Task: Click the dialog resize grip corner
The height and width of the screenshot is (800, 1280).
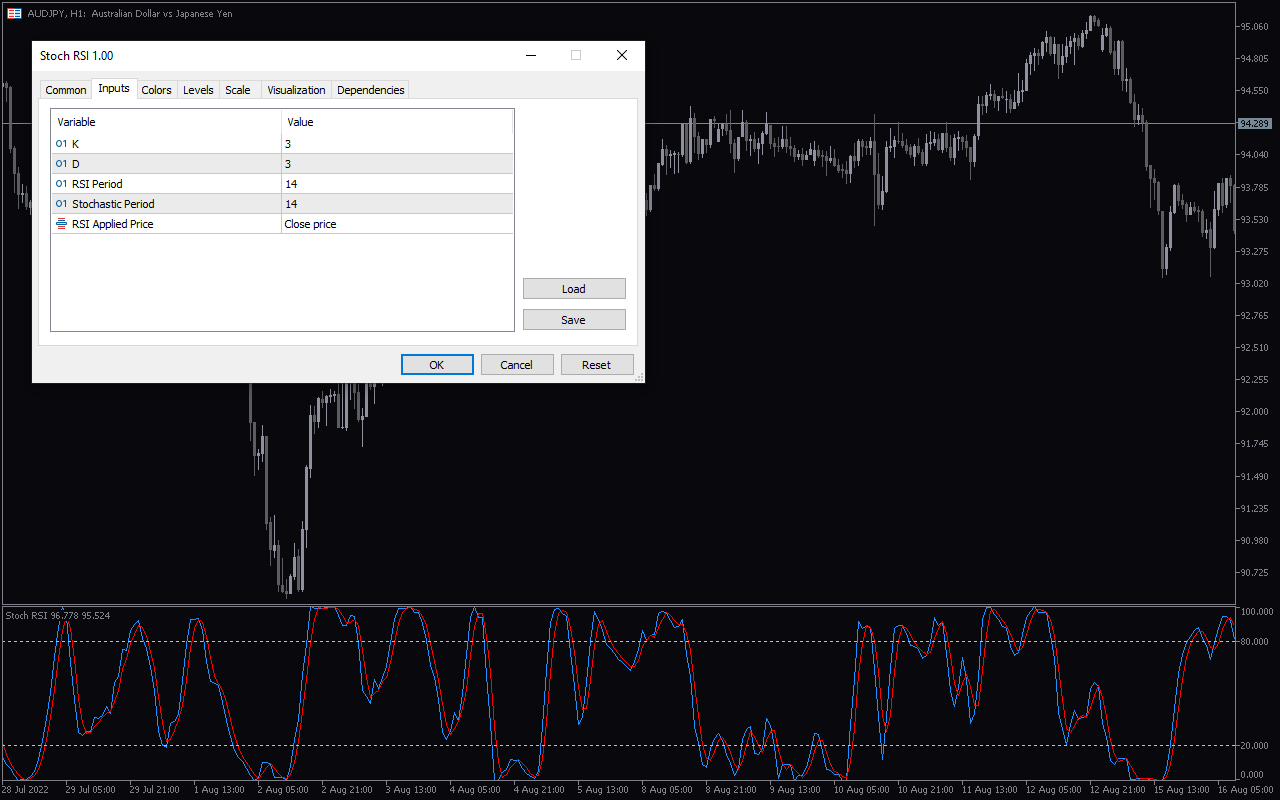Action: [639, 377]
